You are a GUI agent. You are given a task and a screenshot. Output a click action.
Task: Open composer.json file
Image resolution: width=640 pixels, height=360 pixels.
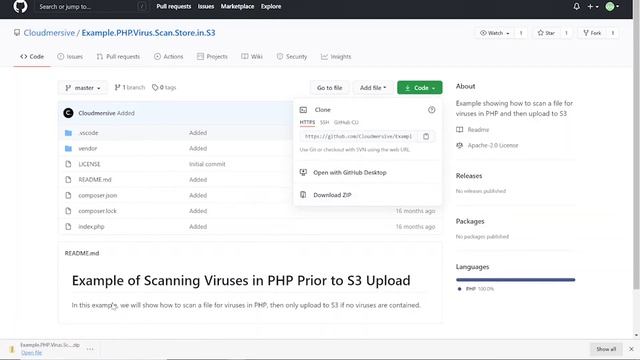tap(98, 196)
